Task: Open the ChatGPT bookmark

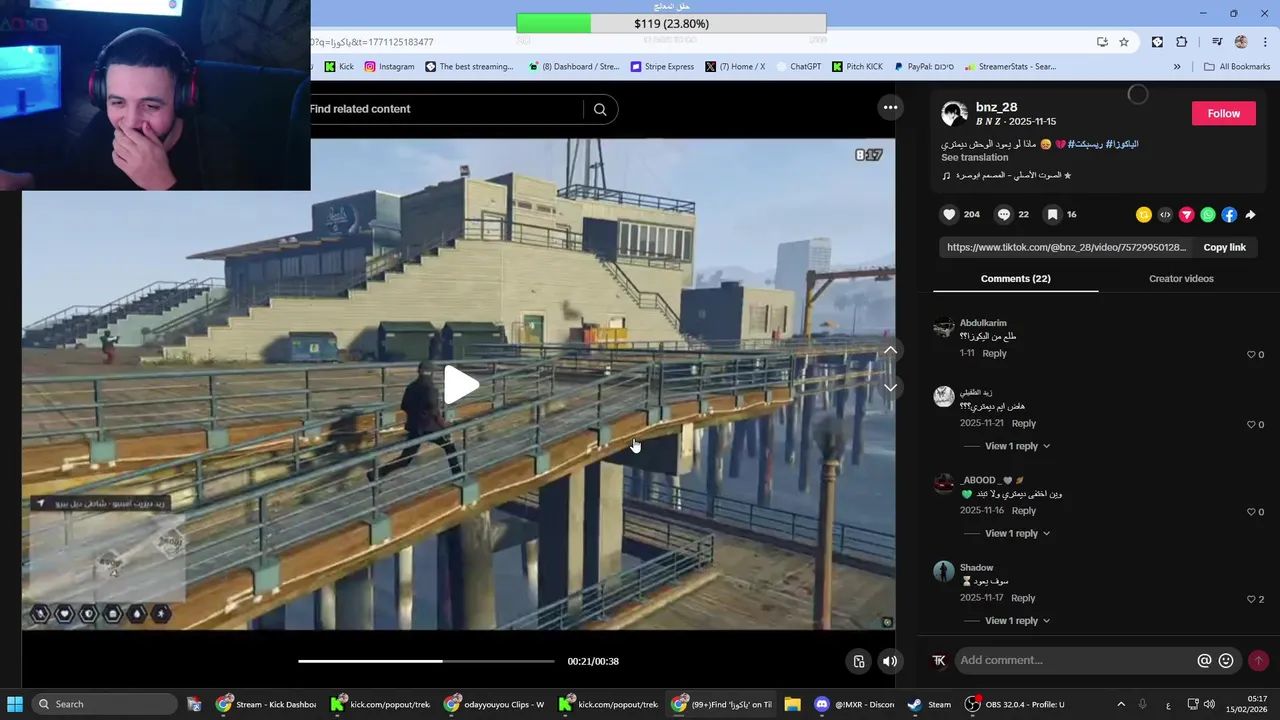Action: [x=797, y=67]
